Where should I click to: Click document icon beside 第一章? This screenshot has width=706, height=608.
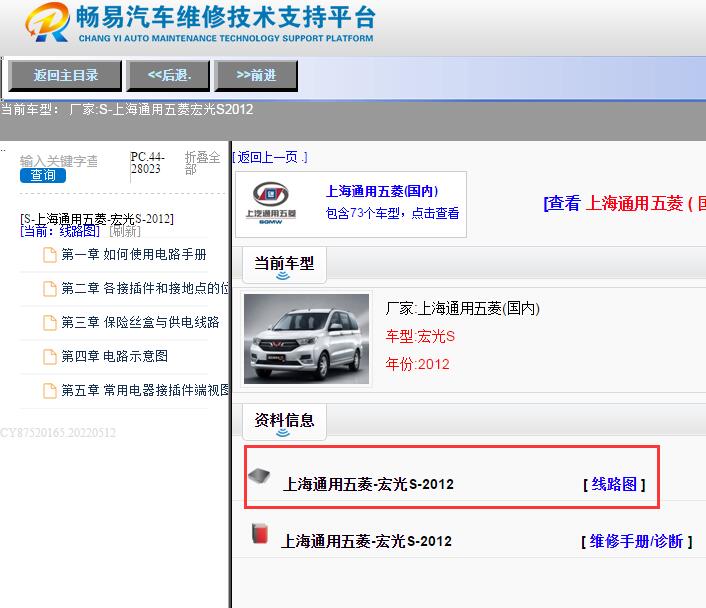pyautogui.click(x=50, y=255)
